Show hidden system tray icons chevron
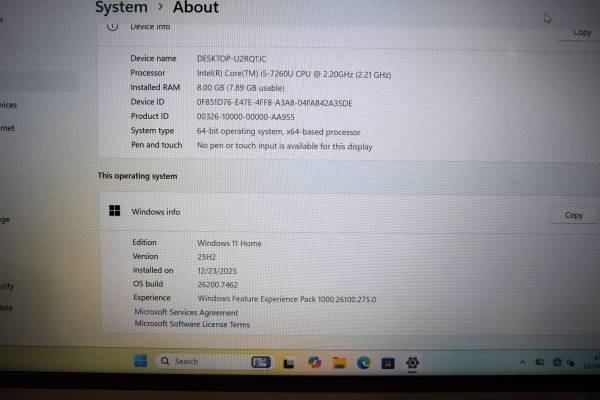The image size is (600, 400). click(521, 362)
